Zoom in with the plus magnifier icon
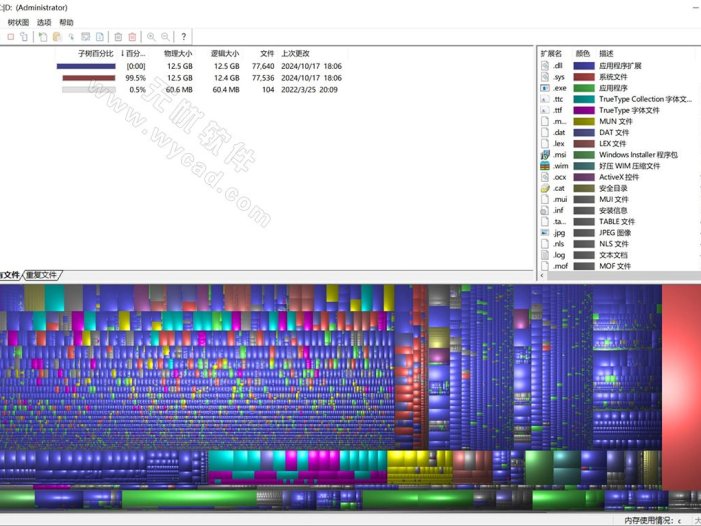 (x=151, y=37)
